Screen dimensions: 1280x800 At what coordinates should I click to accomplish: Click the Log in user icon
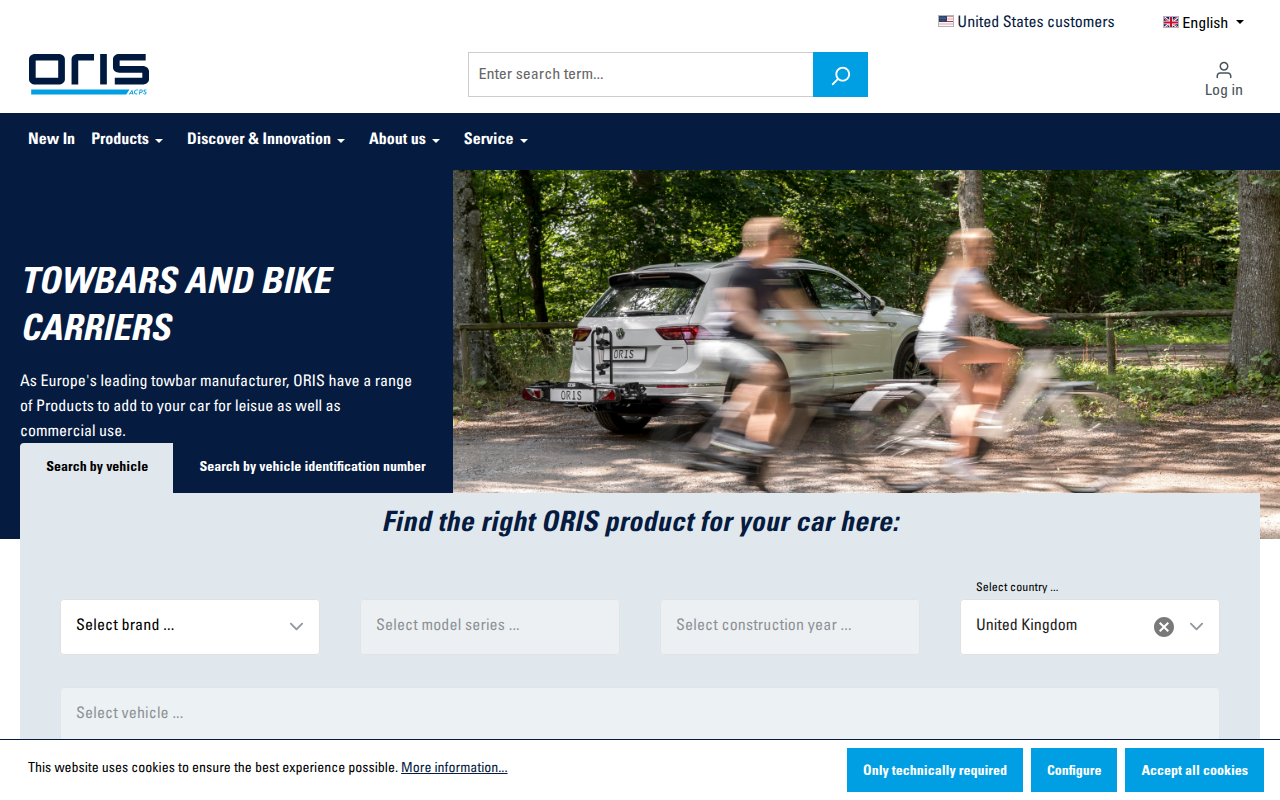tap(1224, 70)
